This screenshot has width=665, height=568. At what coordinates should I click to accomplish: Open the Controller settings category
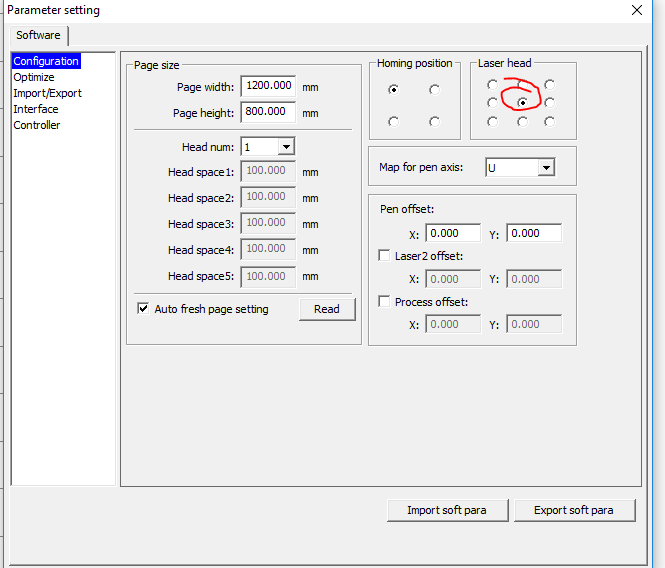point(37,125)
